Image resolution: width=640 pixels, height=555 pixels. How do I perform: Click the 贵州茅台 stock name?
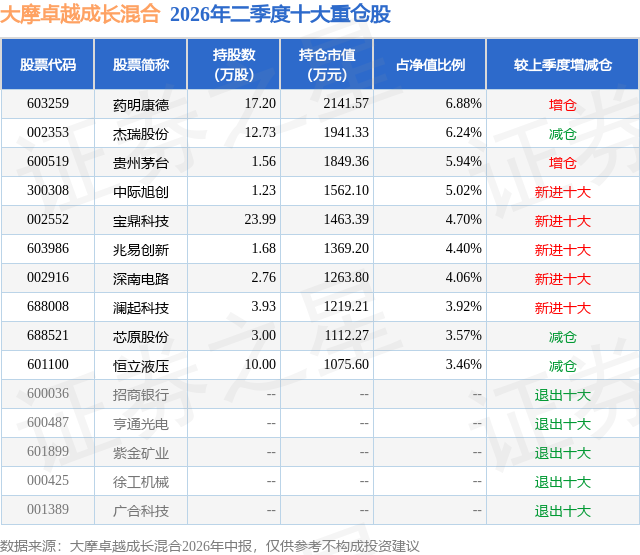point(141,163)
